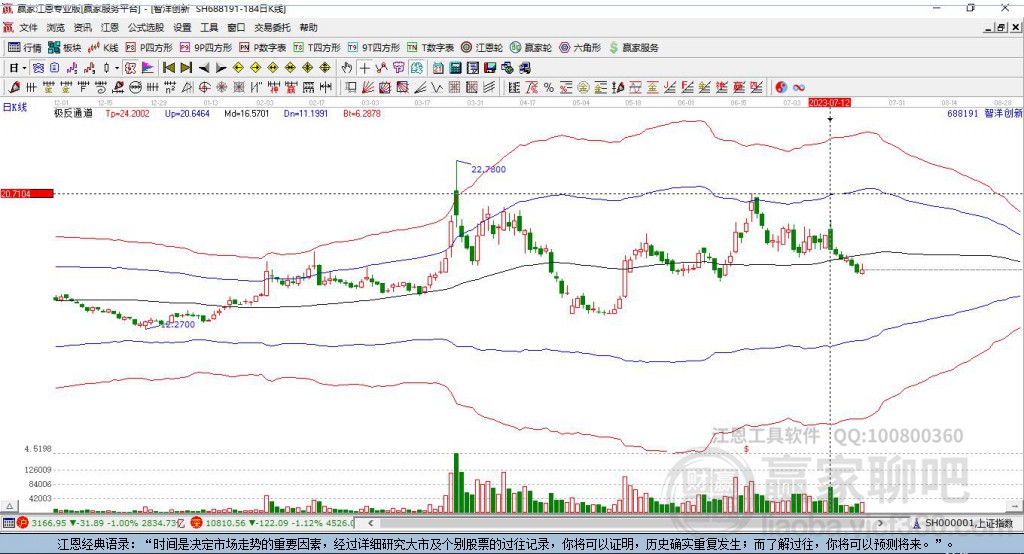Open the 资讯 menu
This screenshot has height=554, width=1024.
[82, 27]
